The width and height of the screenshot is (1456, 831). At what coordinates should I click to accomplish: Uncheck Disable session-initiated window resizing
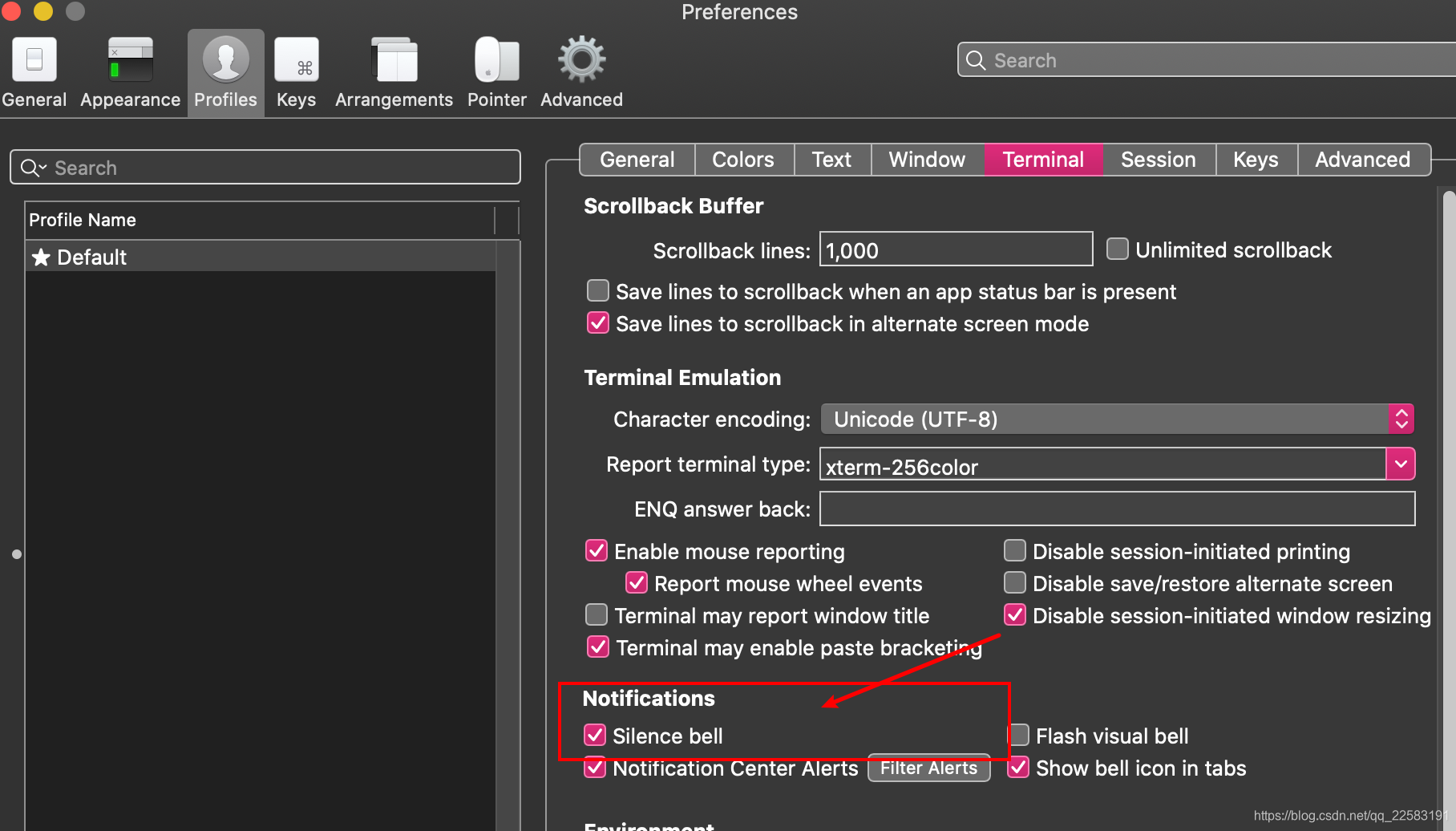pos(1015,615)
